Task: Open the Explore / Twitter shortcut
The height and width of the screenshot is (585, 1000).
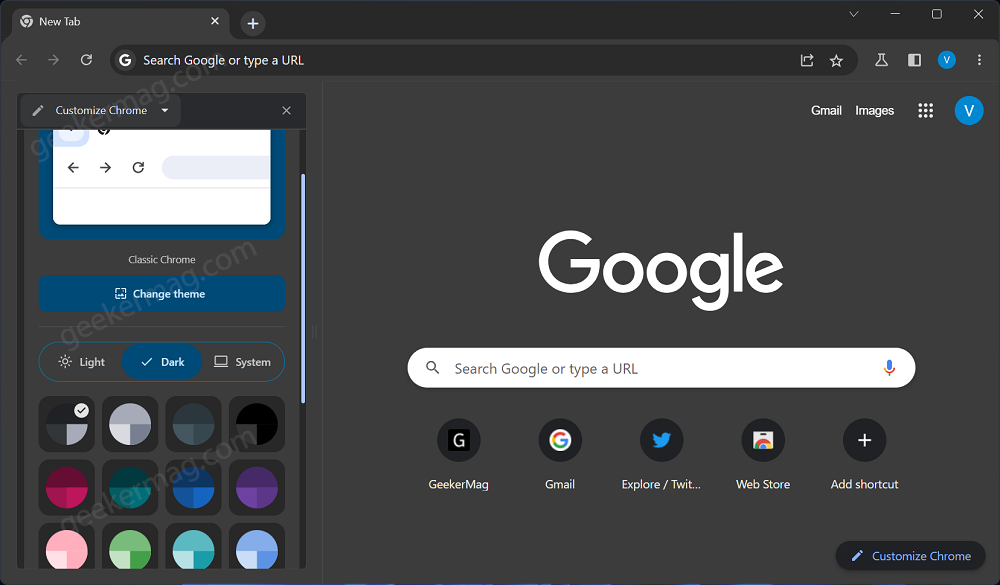Action: [661, 454]
